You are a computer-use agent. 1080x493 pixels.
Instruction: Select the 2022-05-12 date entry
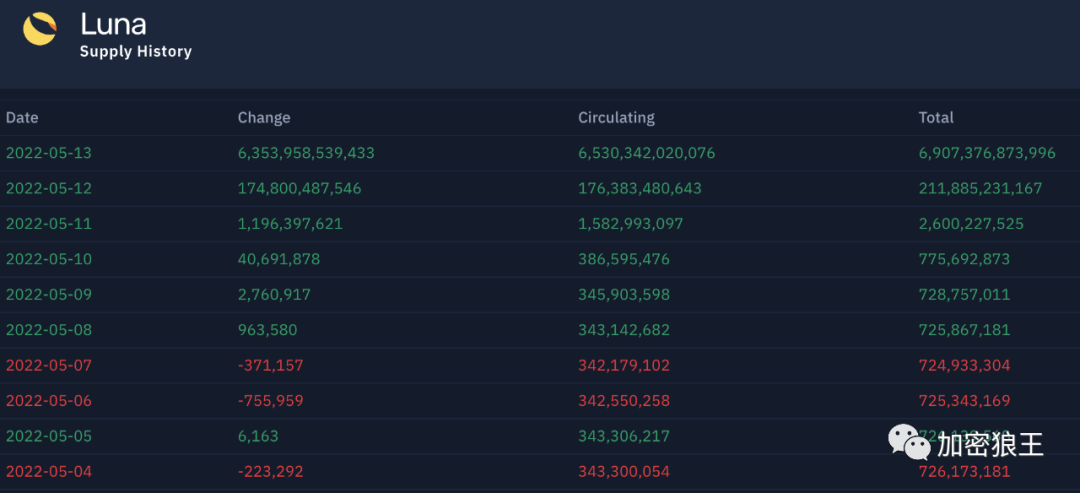click(x=49, y=188)
